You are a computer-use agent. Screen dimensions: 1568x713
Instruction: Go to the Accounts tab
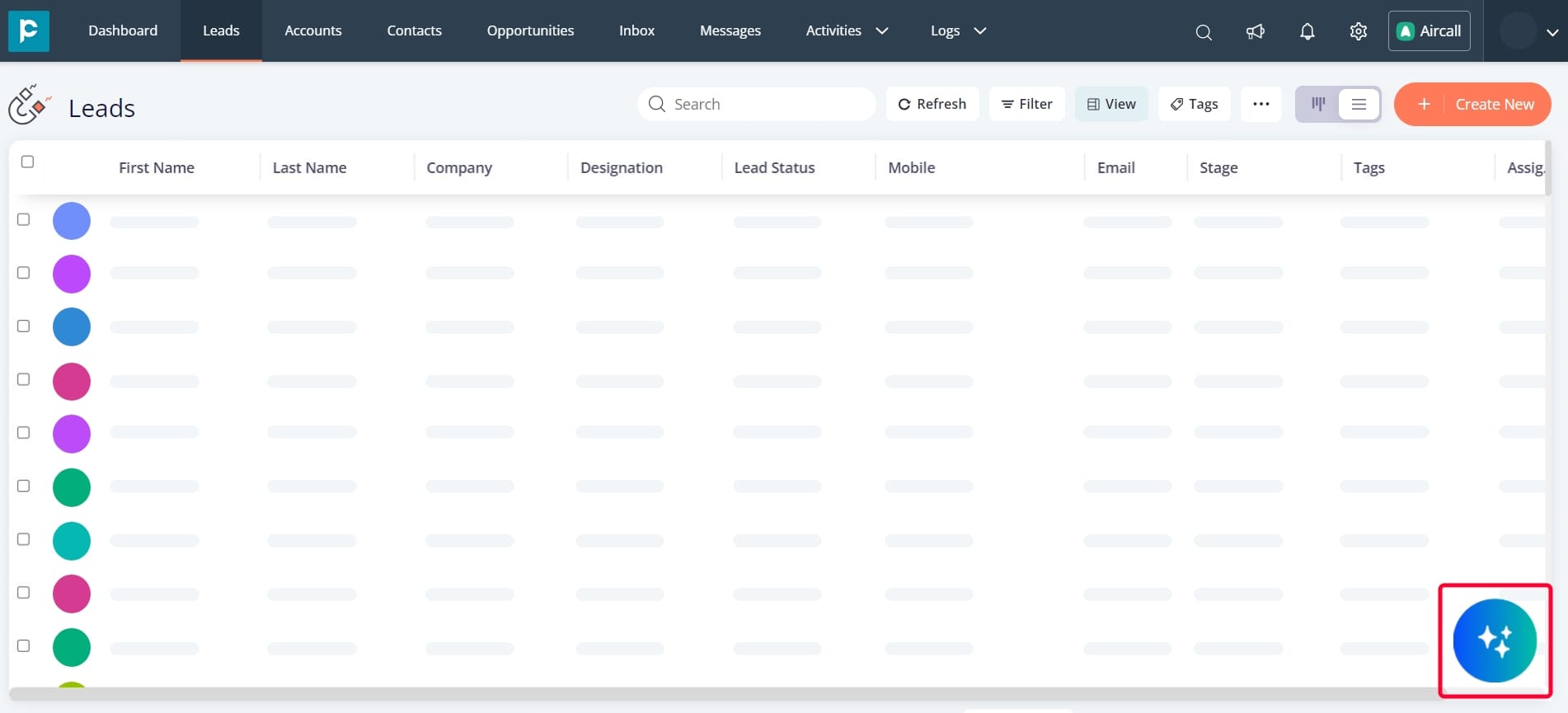pyautogui.click(x=313, y=30)
